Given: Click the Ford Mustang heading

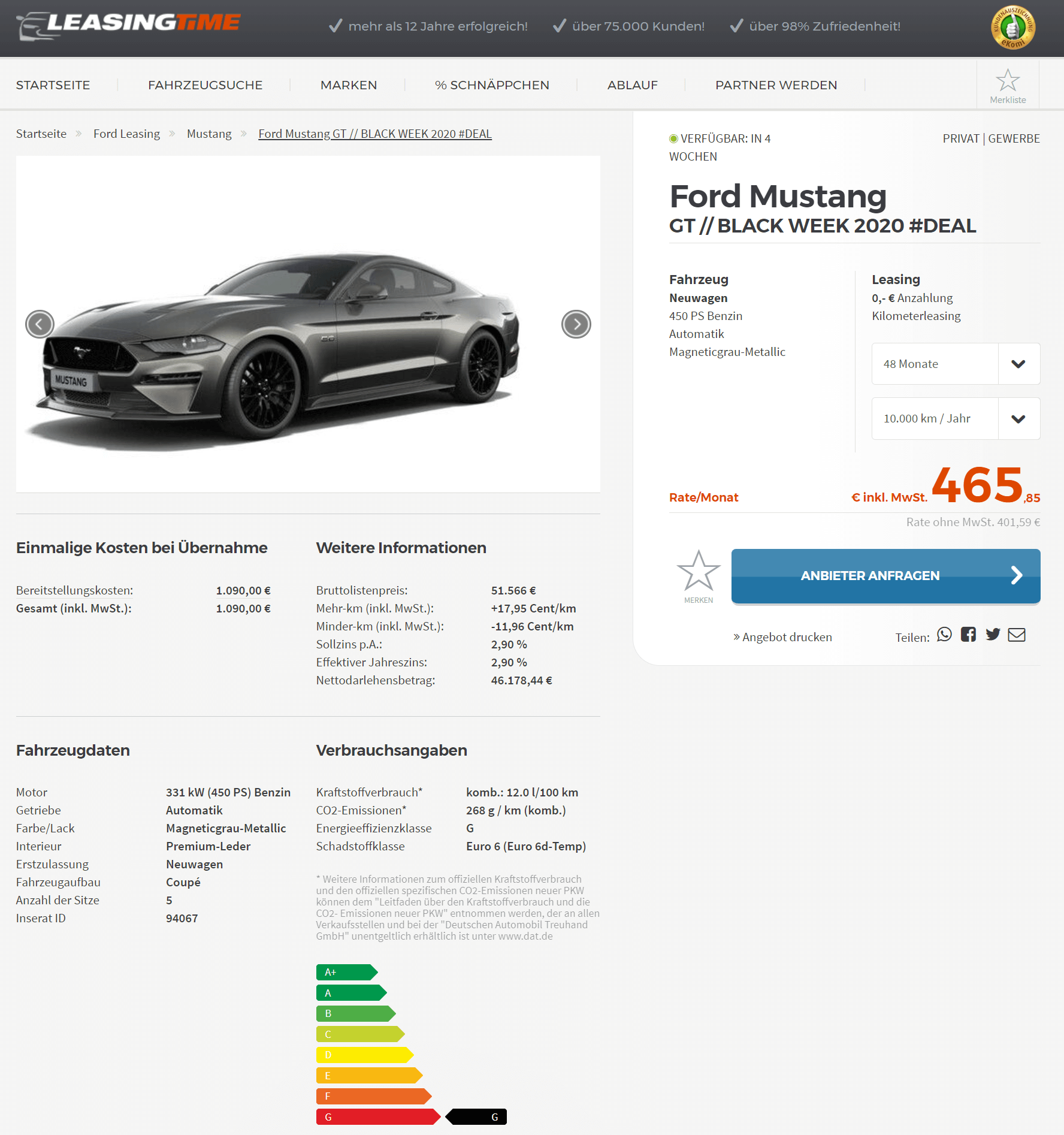Looking at the screenshot, I should click(x=778, y=196).
